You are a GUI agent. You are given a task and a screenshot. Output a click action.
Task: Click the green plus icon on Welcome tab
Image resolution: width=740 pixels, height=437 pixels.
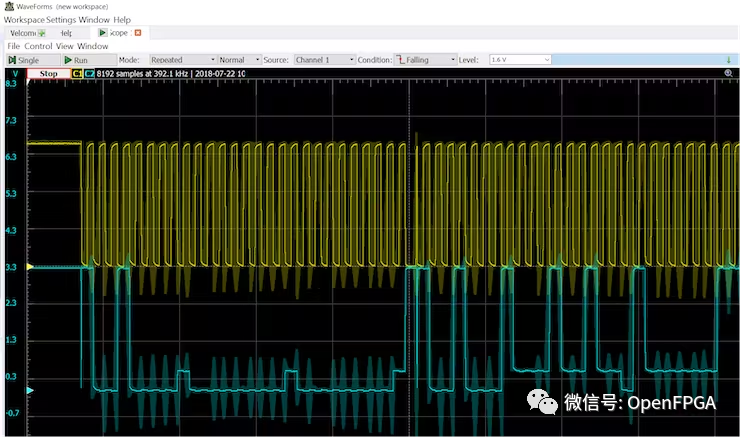43,33
